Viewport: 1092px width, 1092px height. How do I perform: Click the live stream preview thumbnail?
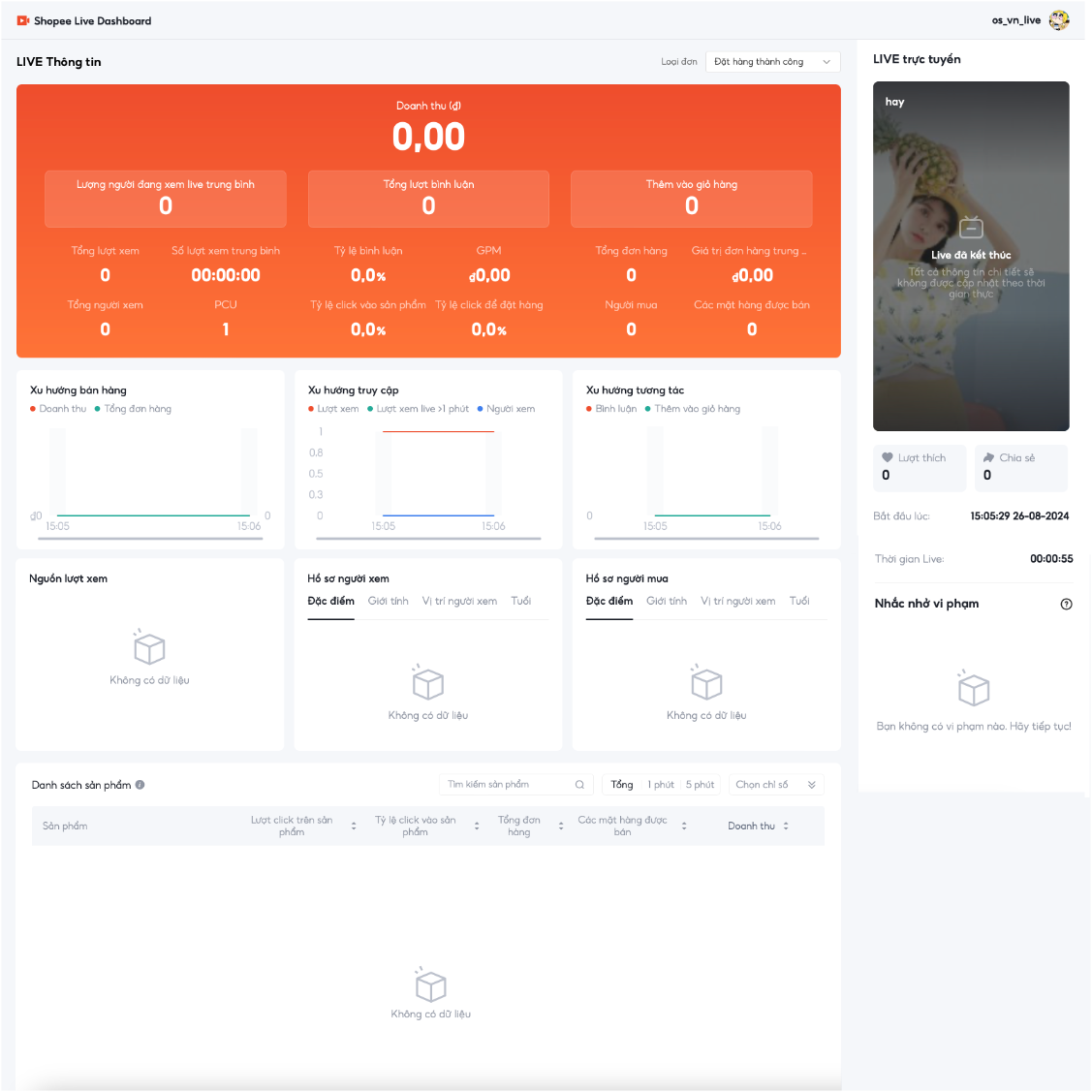click(971, 256)
